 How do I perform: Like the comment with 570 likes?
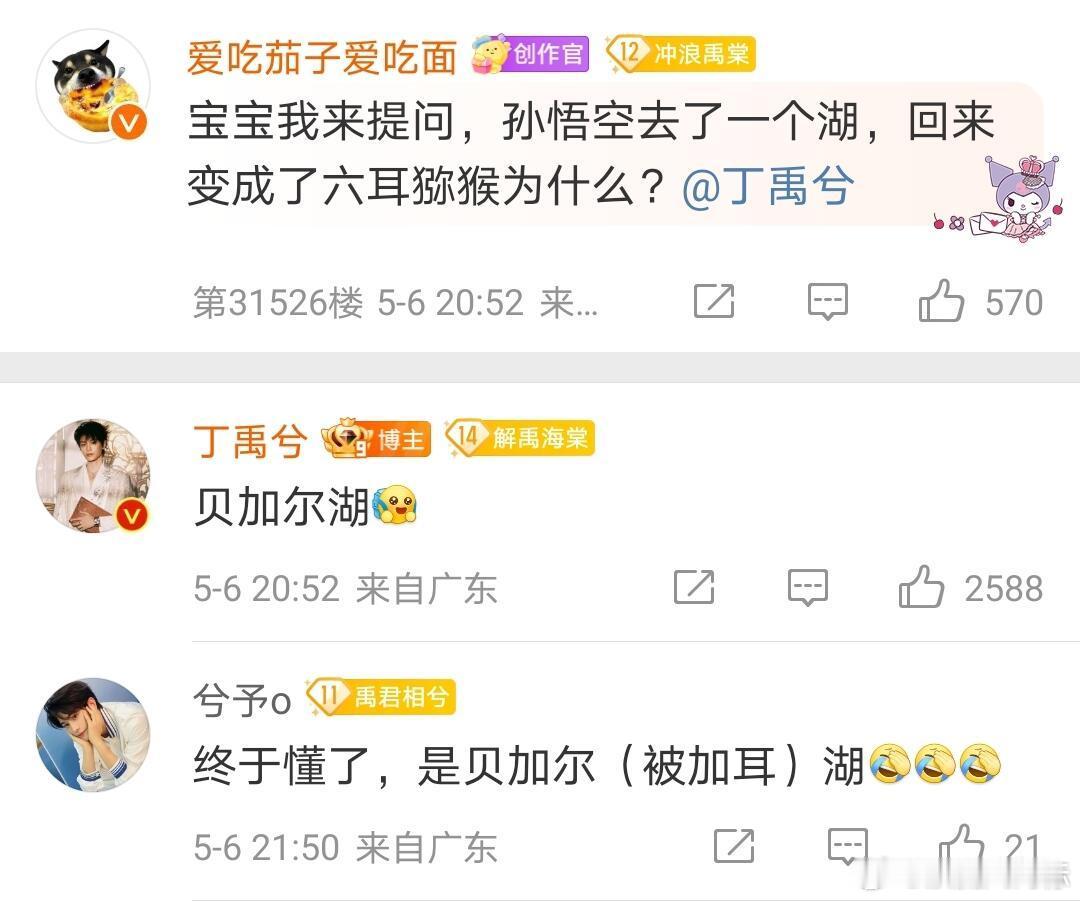(941, 301)
